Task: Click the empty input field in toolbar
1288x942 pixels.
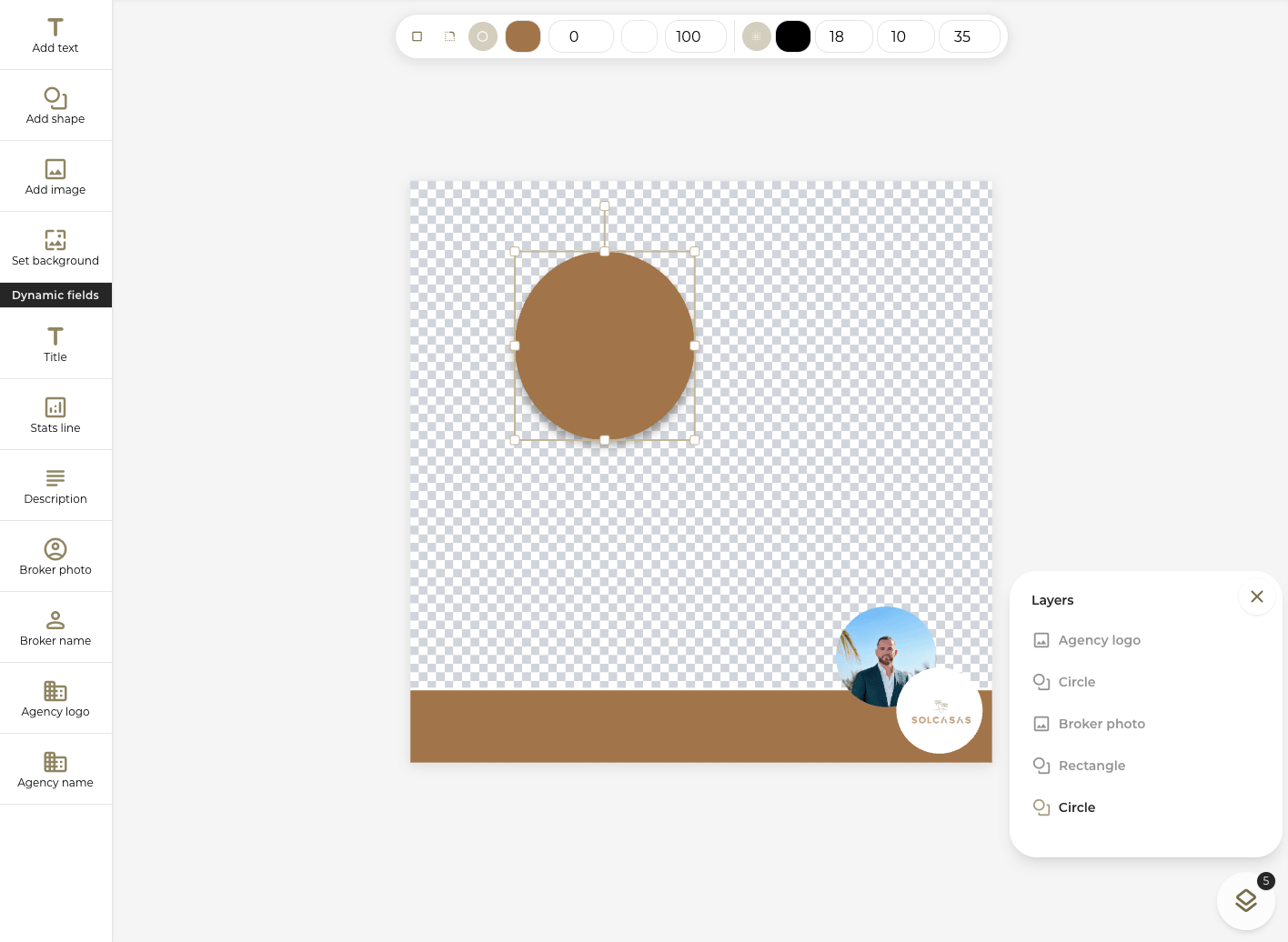Action: click(639, 36)
